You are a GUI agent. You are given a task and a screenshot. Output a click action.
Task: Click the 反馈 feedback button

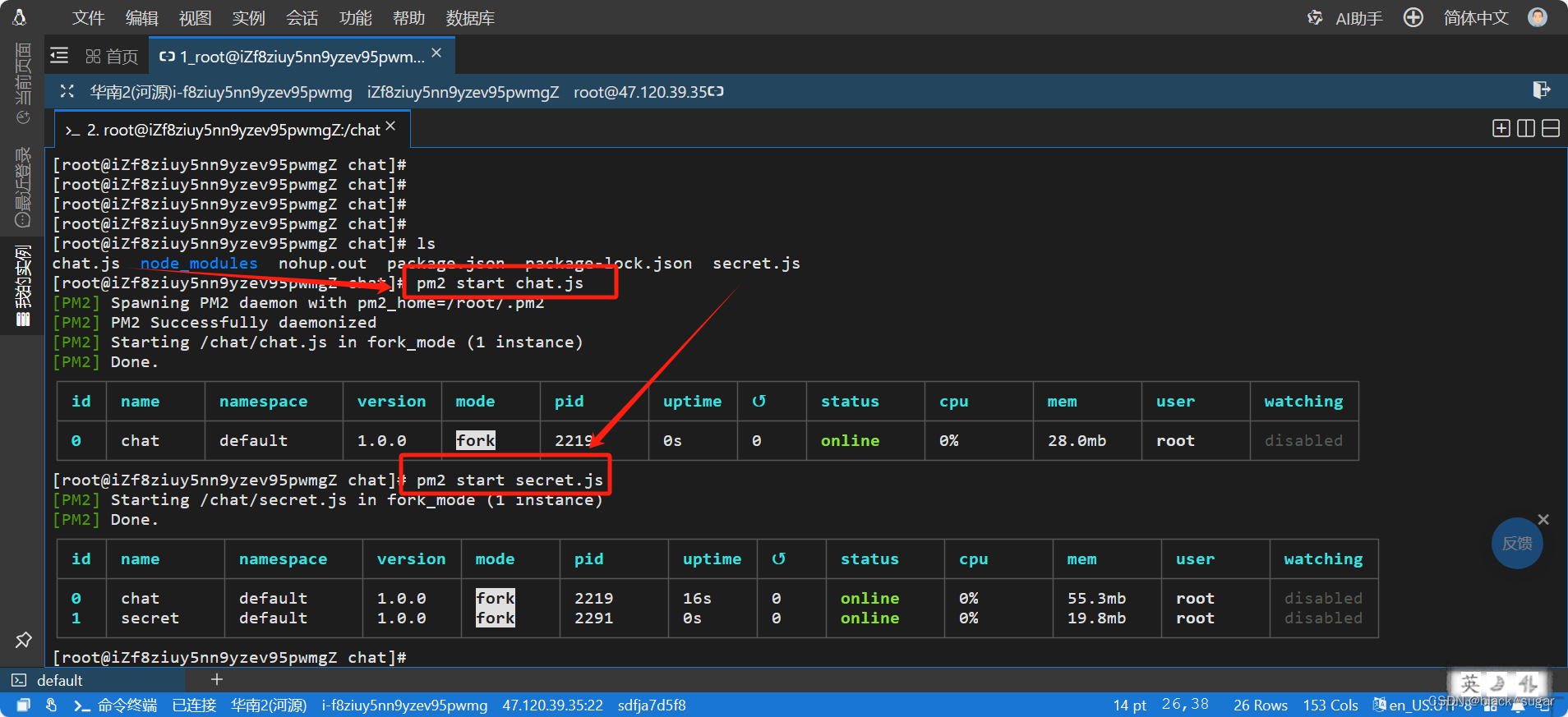pyautogui.click(x=1517, y=543)
